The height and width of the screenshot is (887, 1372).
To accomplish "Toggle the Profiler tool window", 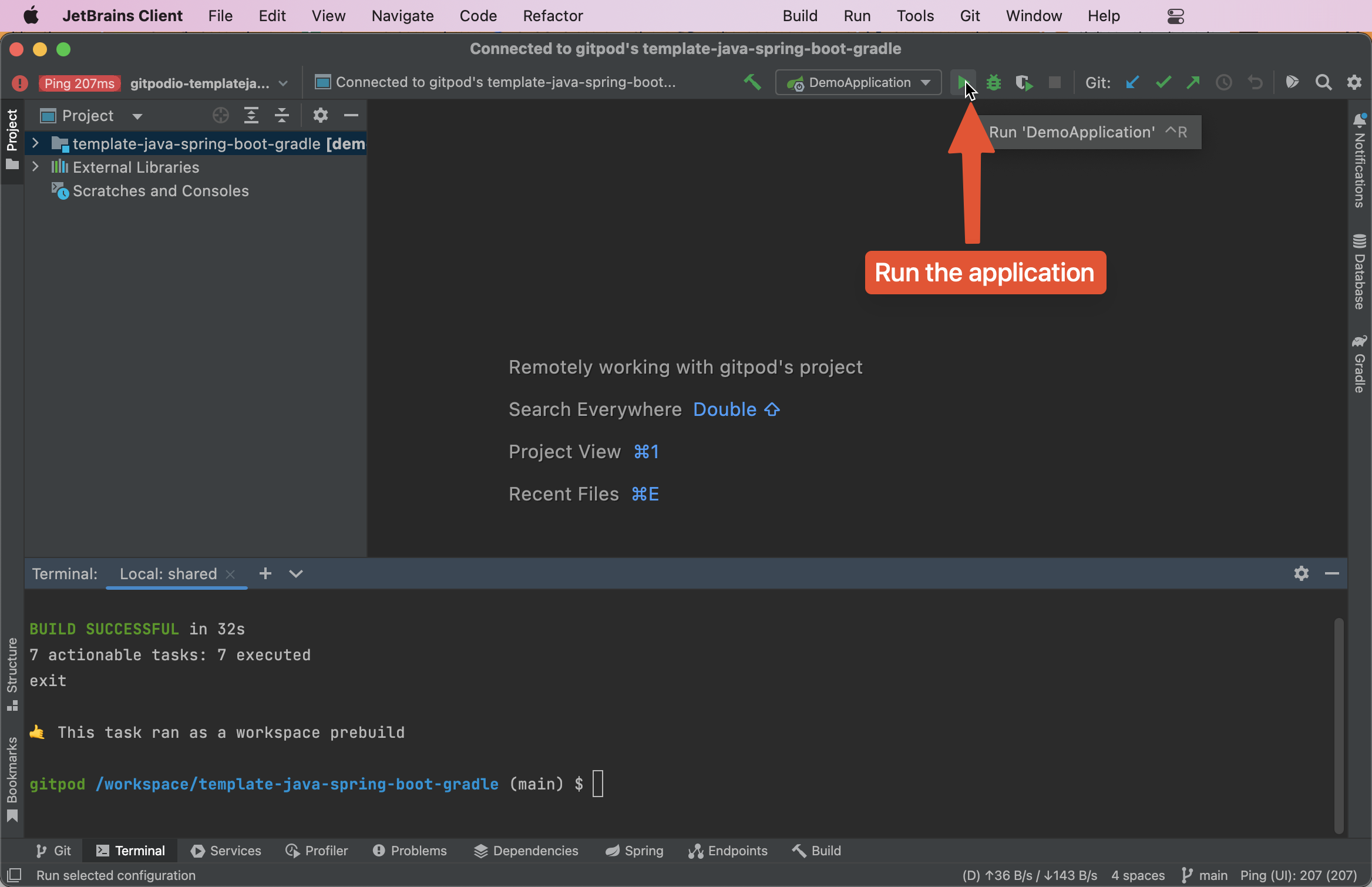I will 317,851.
